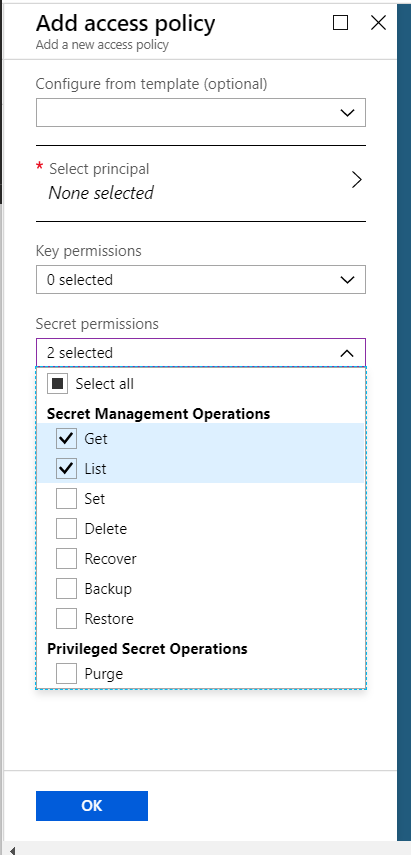Maximize the Add access policy blade
The height and width of the screenshot is (855, 411).
pos(340,22)
